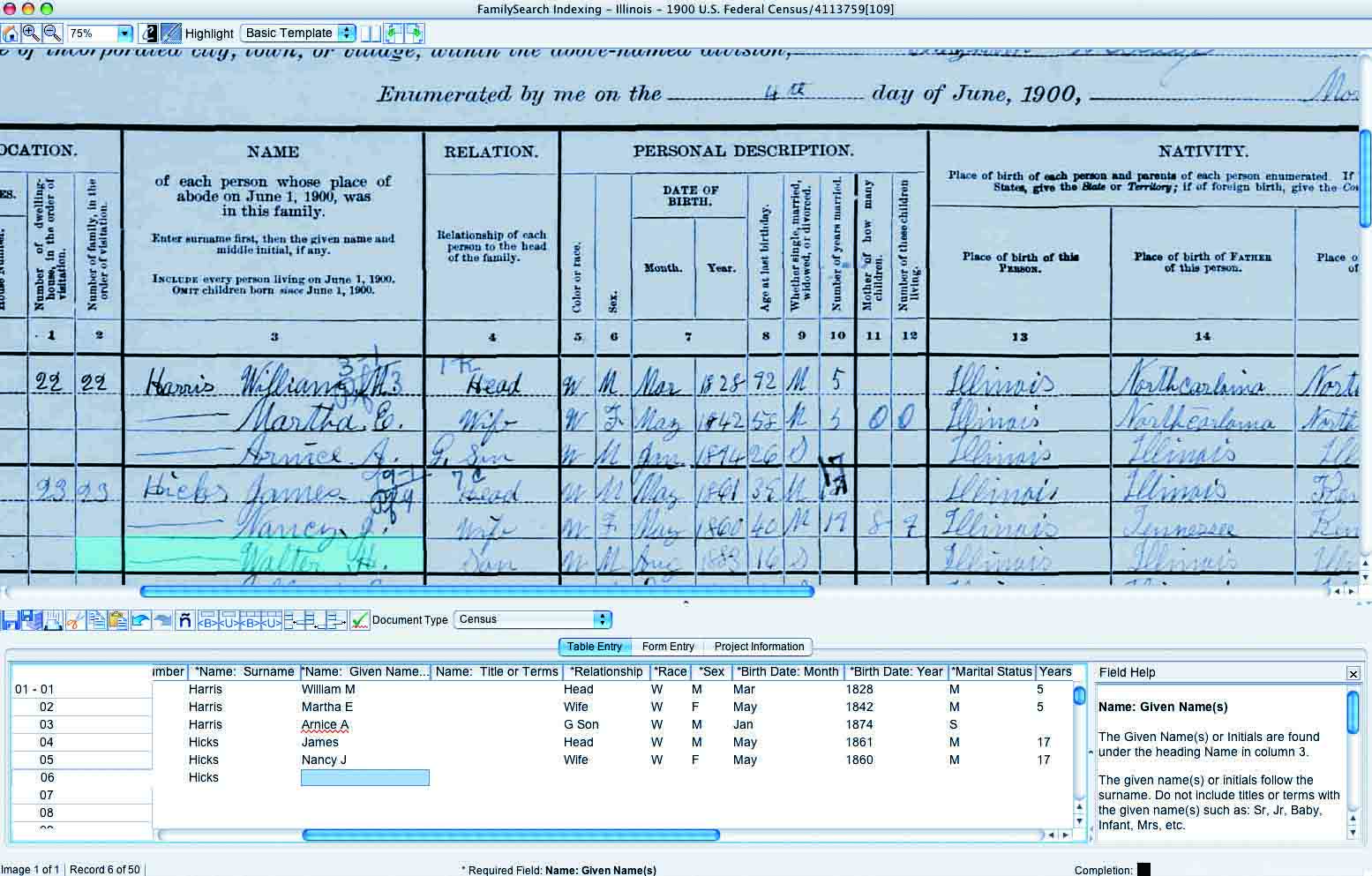
Task: Click the undo arrow icon
Action: [139, 620]
